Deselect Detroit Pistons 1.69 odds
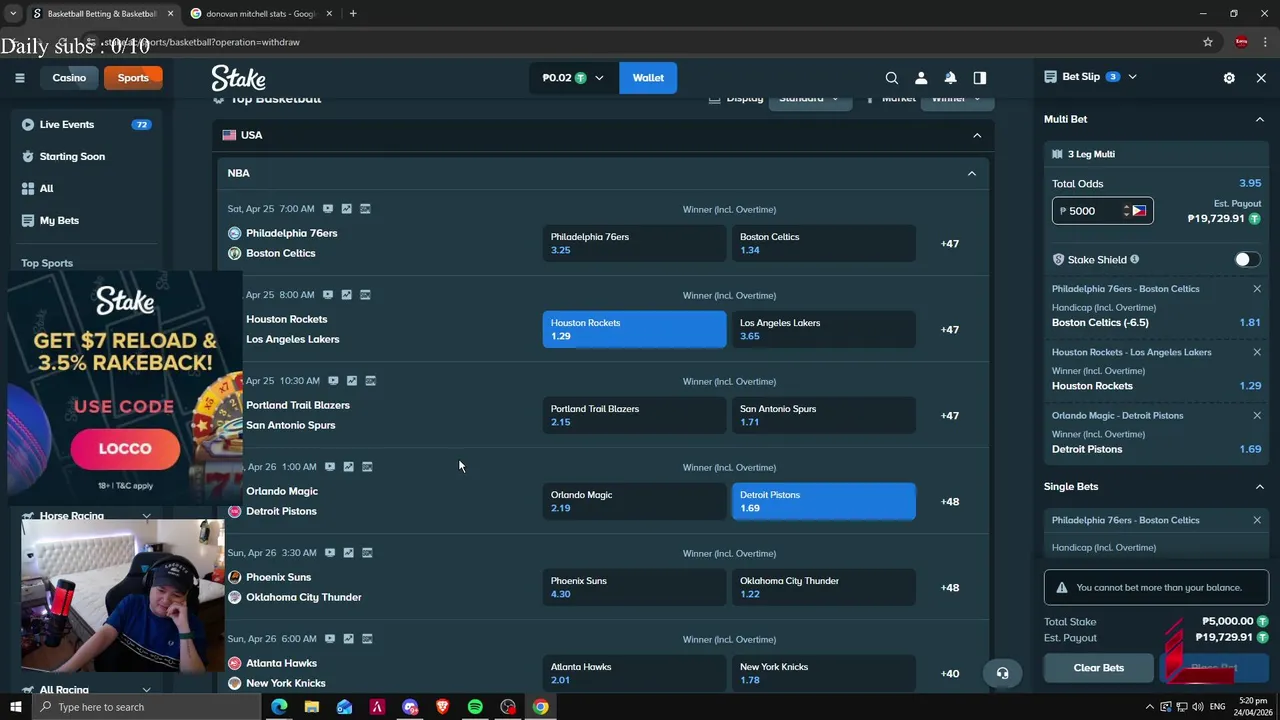1280x720 pixels. [x=824, y=501]
